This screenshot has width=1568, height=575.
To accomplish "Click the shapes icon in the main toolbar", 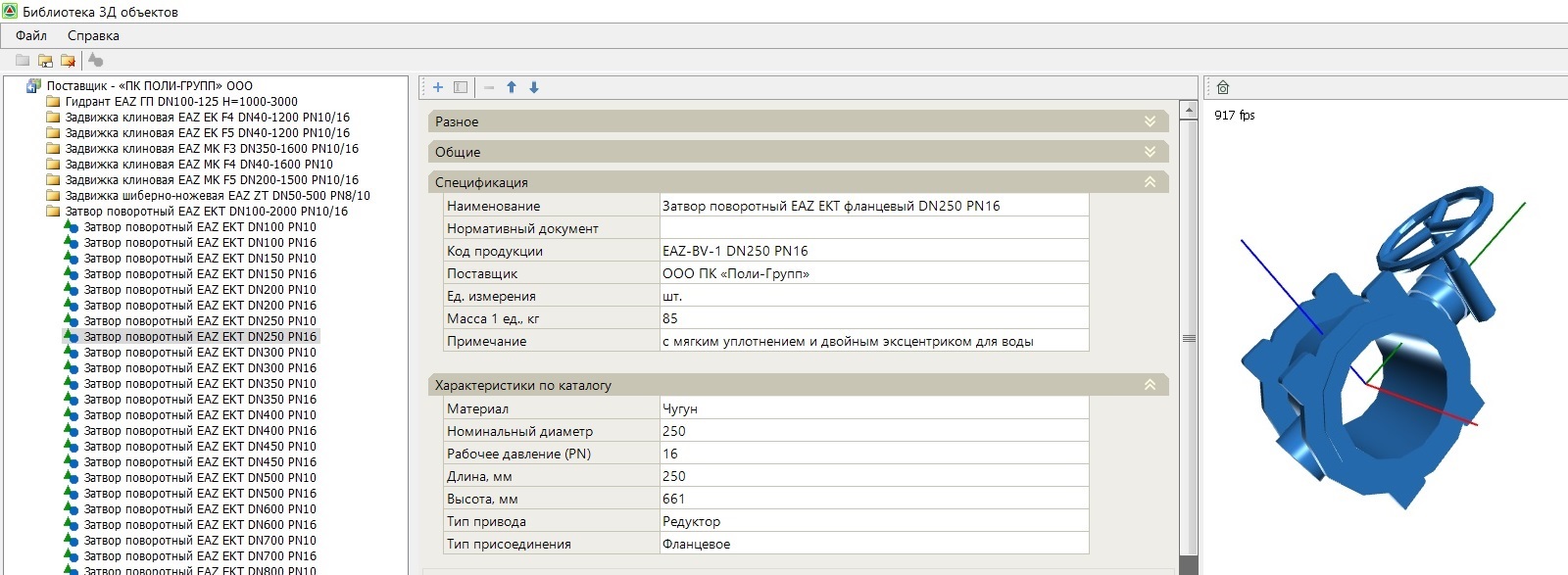I will point(95,60).
